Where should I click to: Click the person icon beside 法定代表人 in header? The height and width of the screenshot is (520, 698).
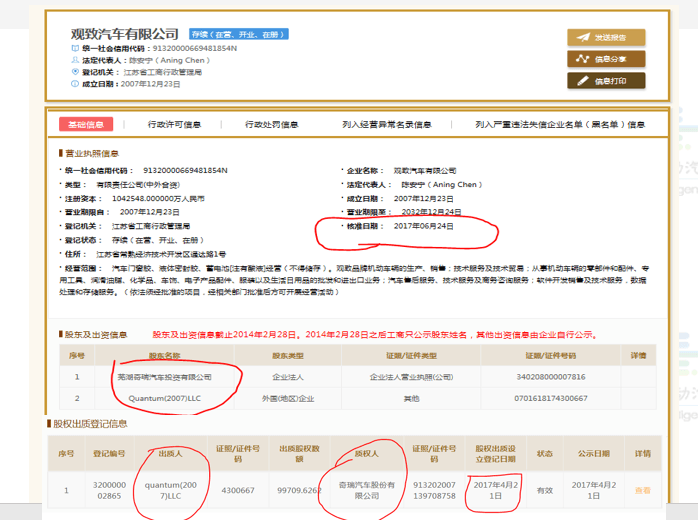coord(75,60)
